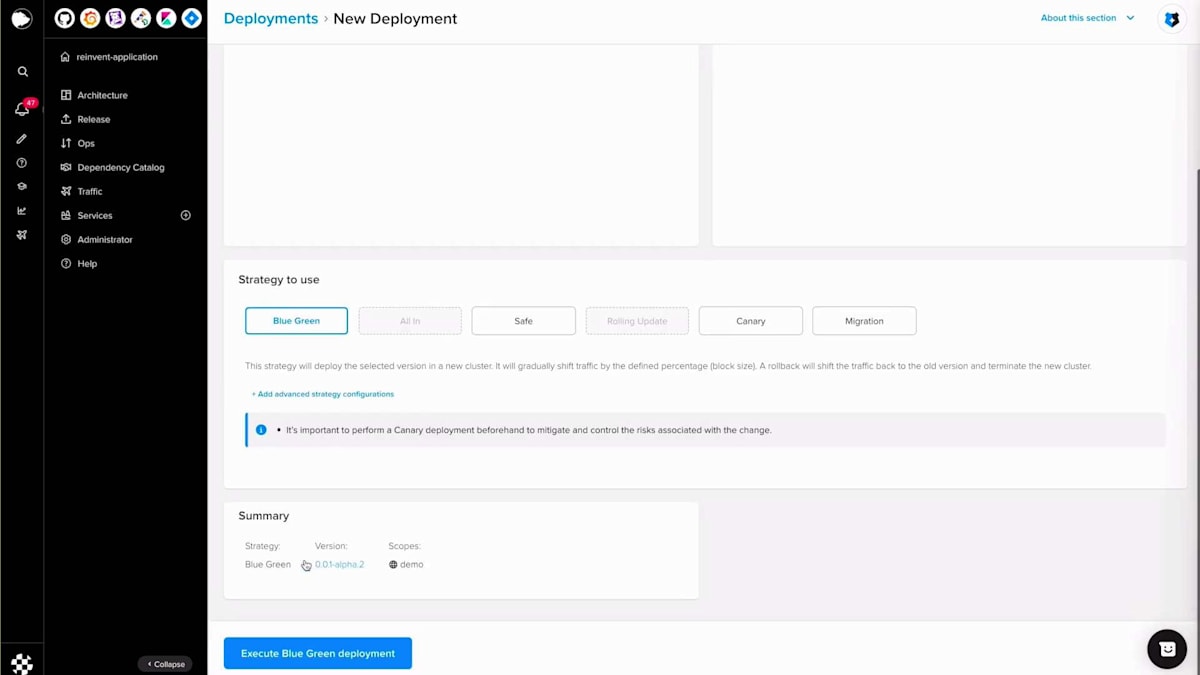Open the 0.0.1-alpha.2 version link

click(x=339, y=564)
